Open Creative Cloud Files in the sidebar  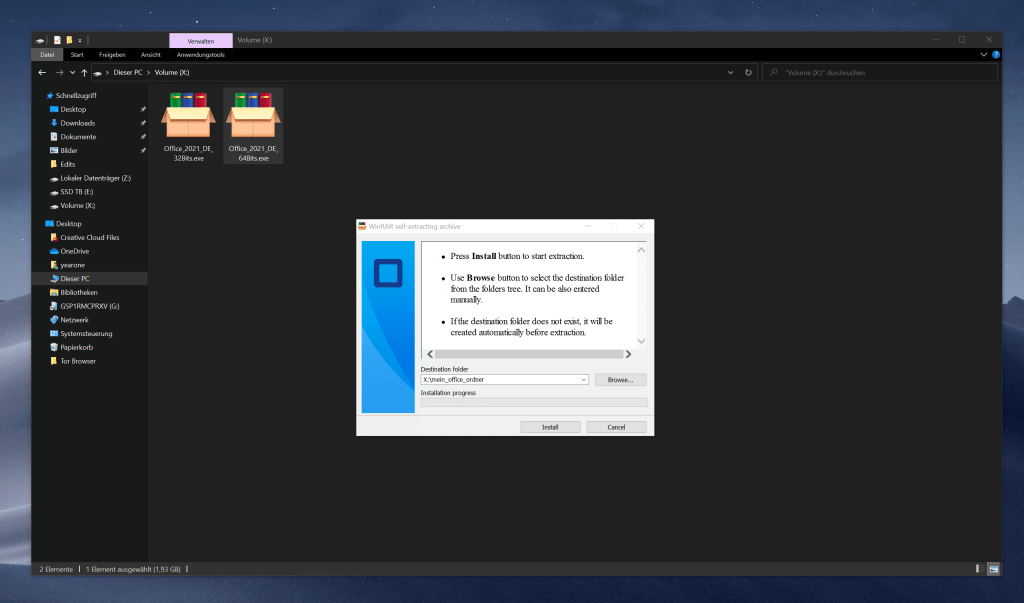[x=89, y=237]
